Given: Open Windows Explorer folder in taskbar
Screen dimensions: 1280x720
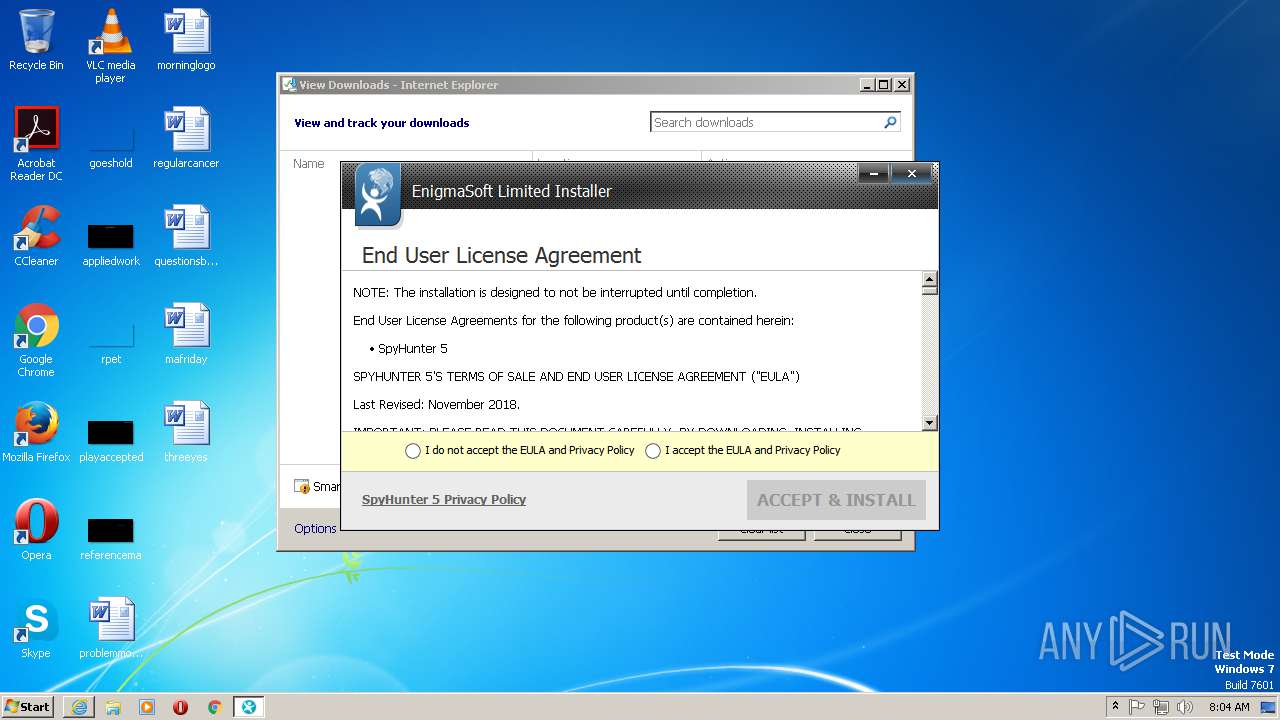Looking at the screenshot, I should [x=113, y=707].
